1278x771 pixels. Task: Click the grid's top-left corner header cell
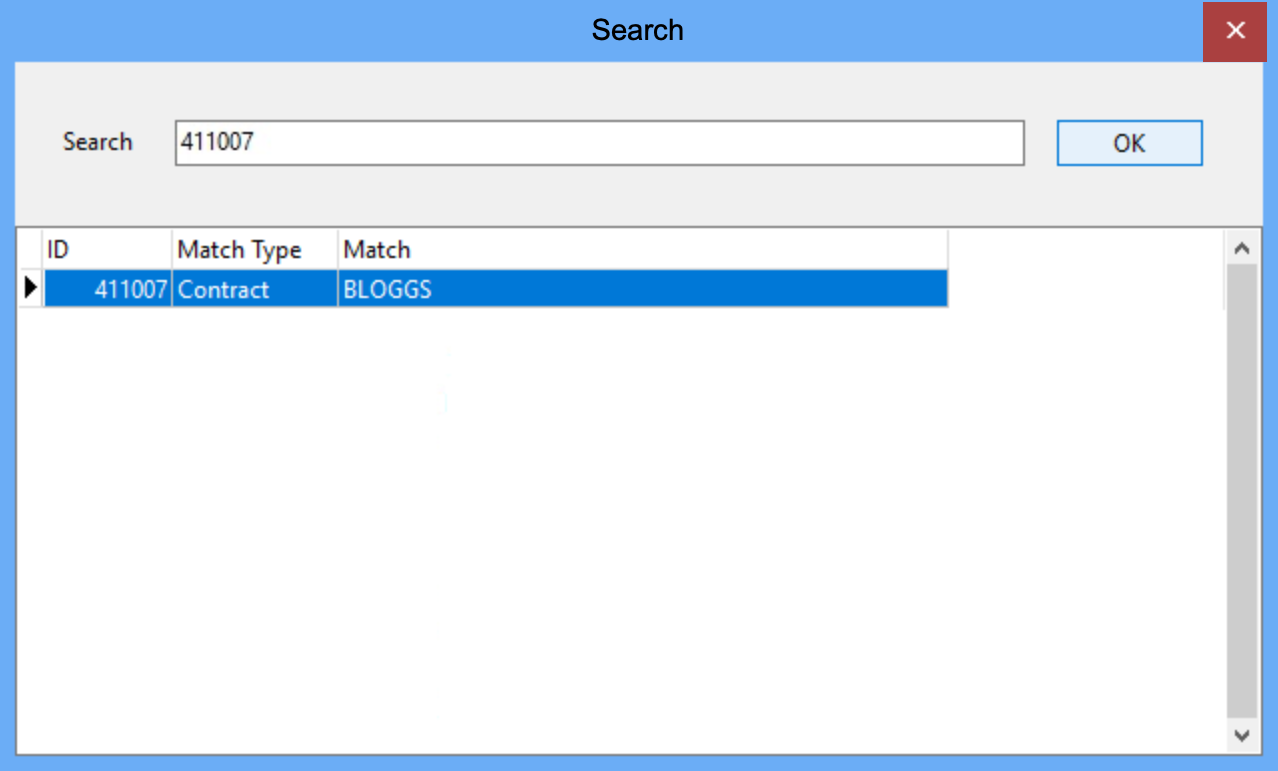[x=30, y=249]
